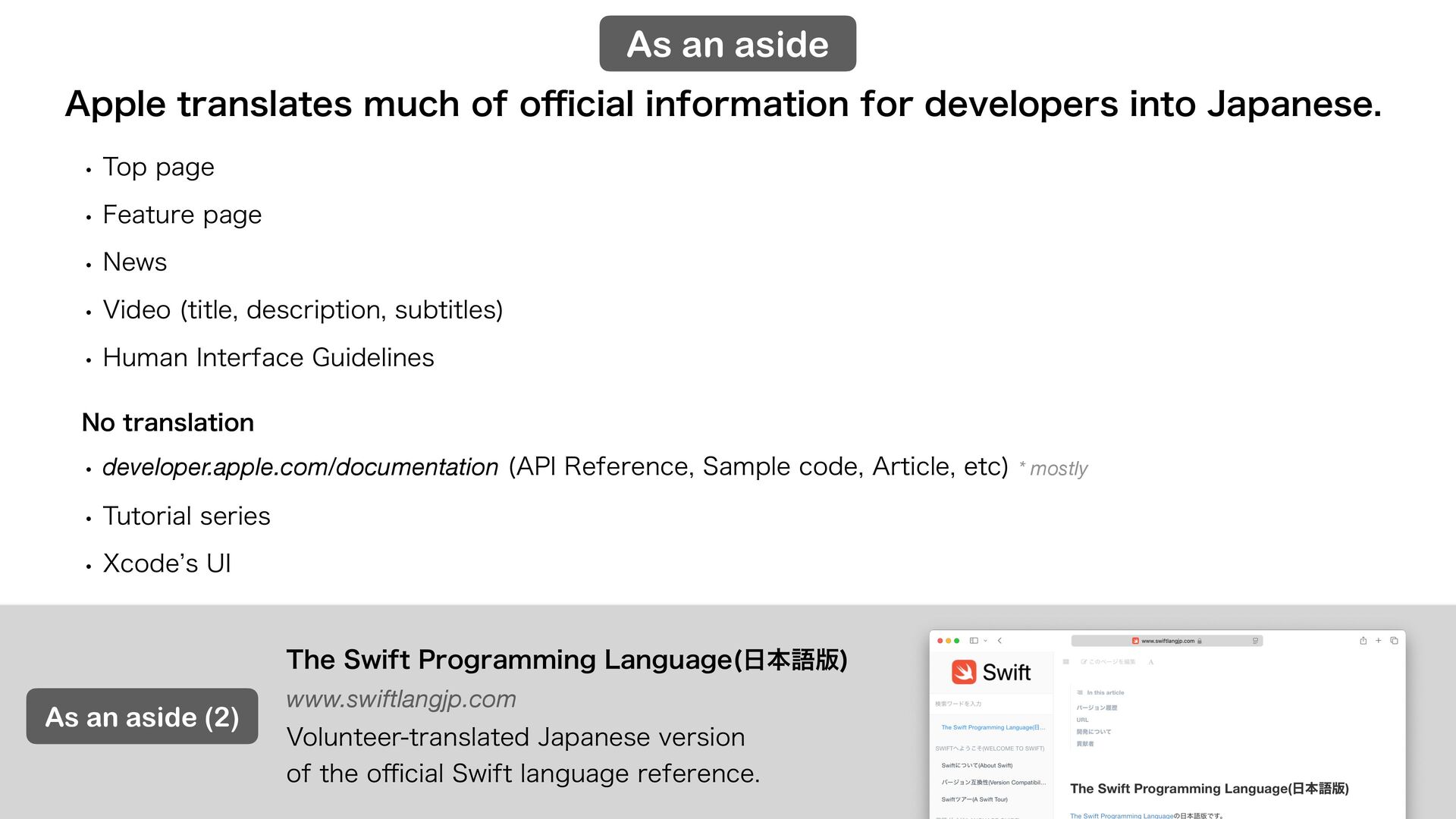
Task: Click the 'Tutorial series' bullet
Action: point(187,516)
